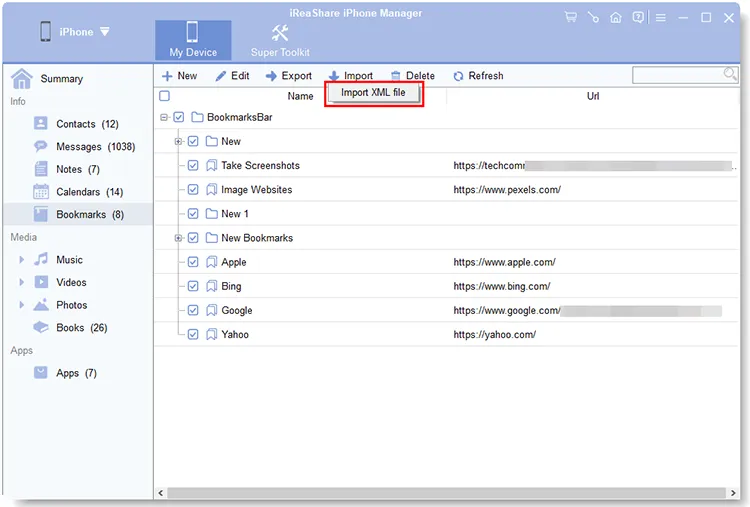Uncheck the Apple bookmark checkbox
The height and width of the screenshot is (507, 750).
(x=193, y=262)
